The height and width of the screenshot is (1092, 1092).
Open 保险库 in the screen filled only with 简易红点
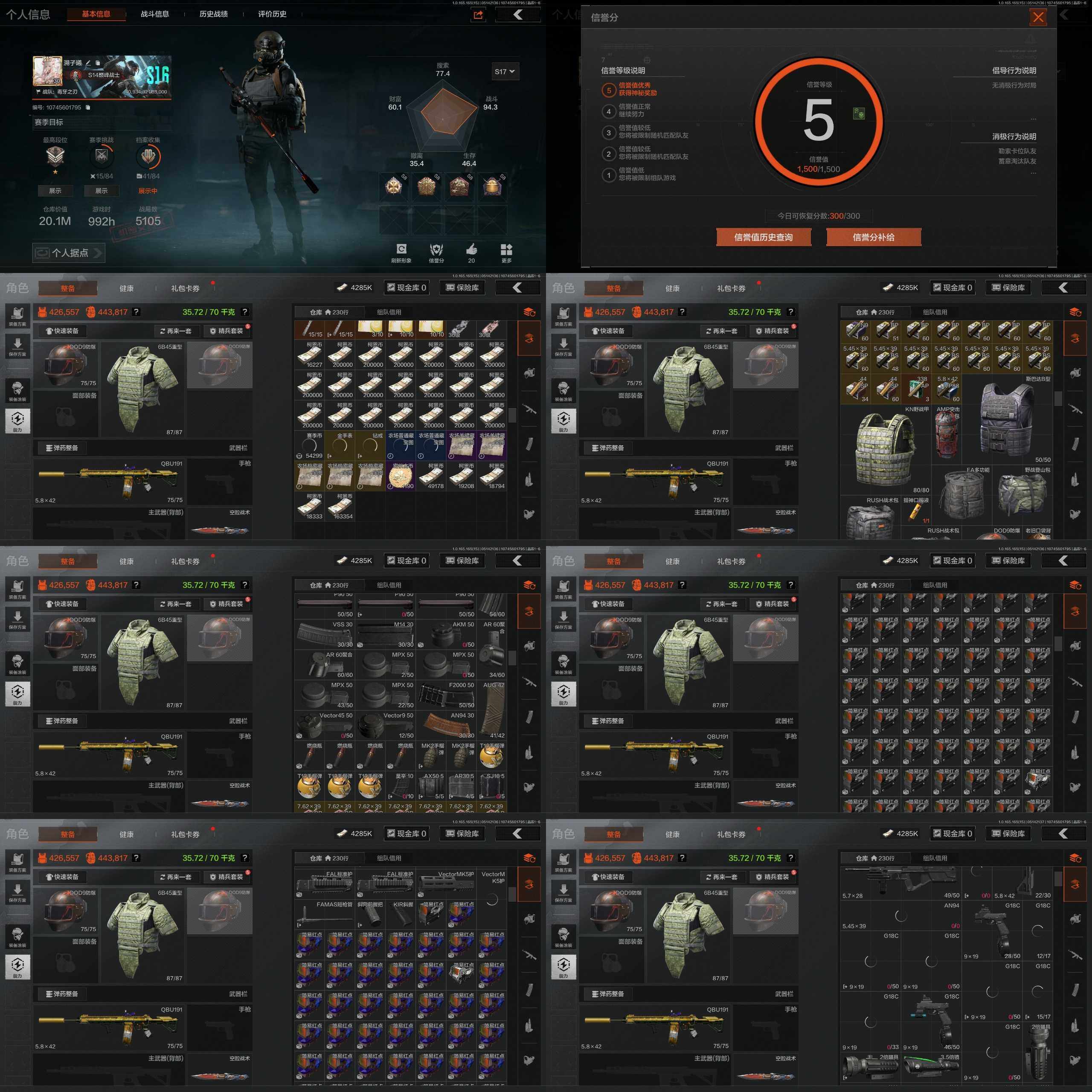point(1008,561)
